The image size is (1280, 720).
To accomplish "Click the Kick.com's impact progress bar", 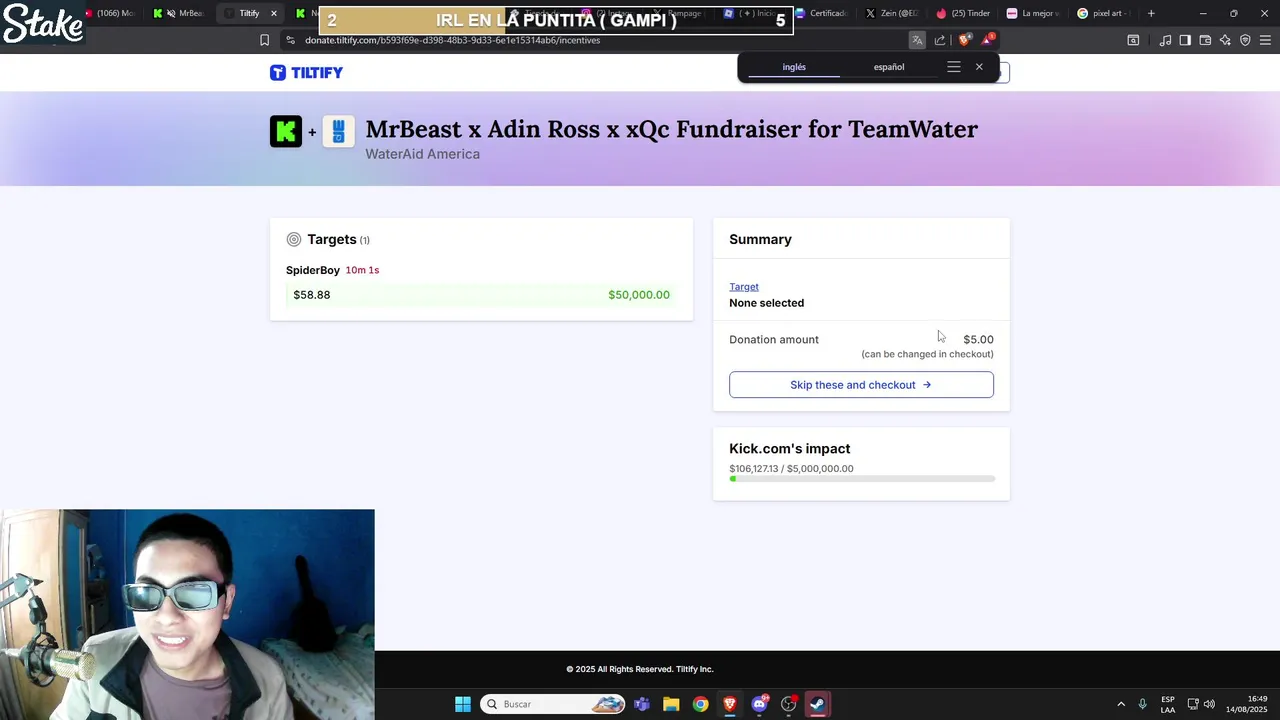I will tap(862, 479).
